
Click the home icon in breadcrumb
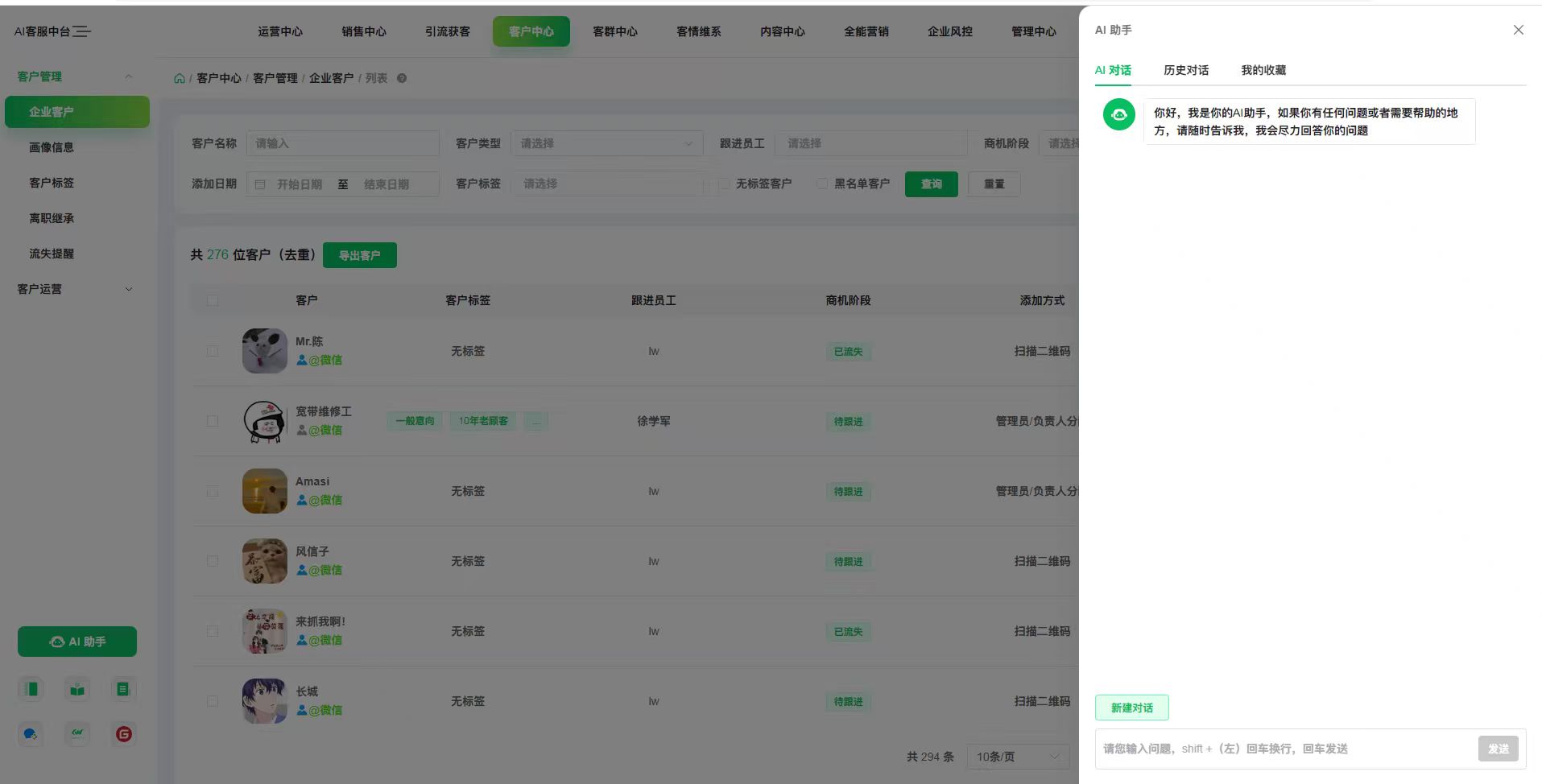point(180,78)
